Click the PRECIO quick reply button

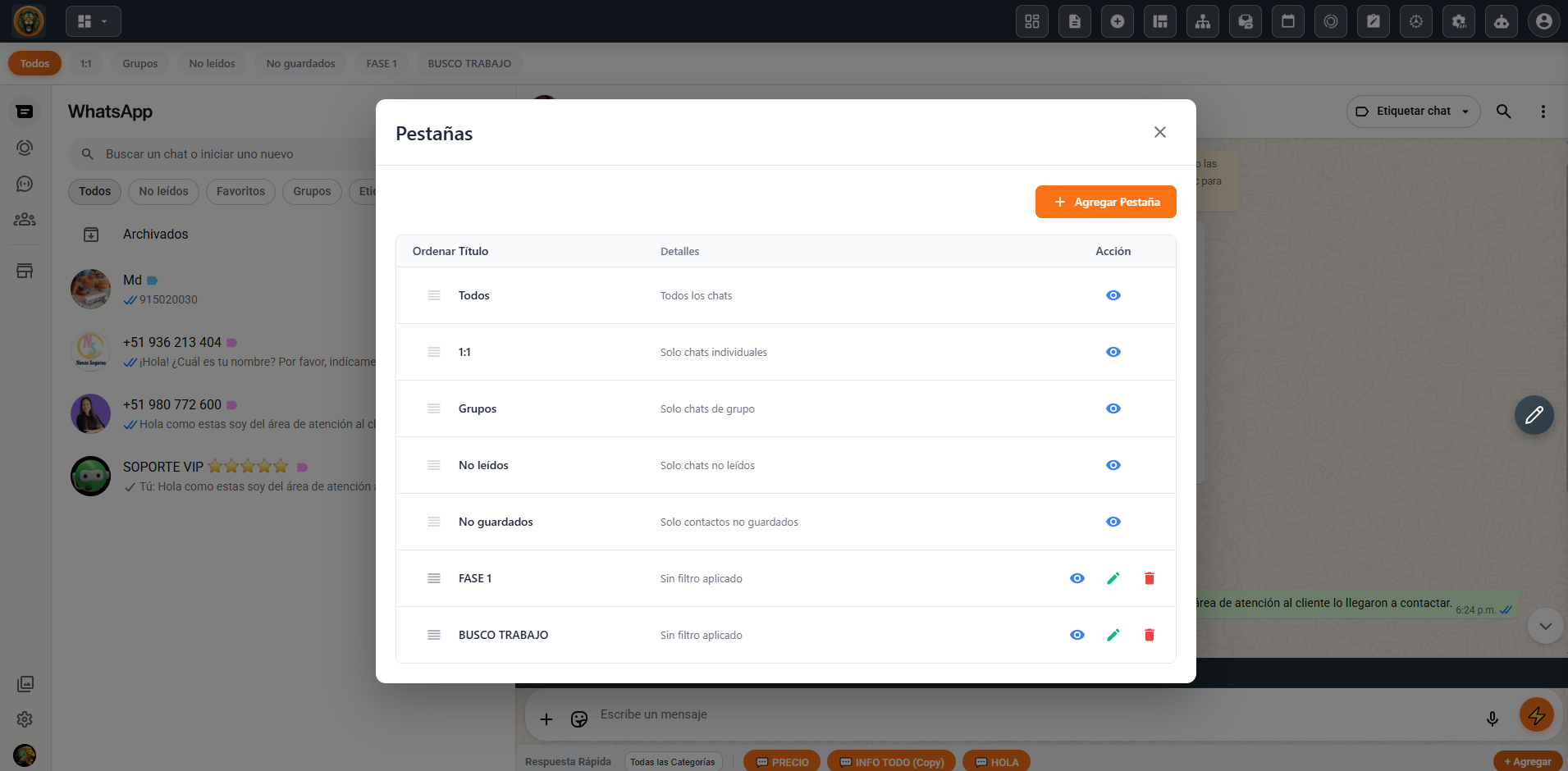tap(782, 762)
